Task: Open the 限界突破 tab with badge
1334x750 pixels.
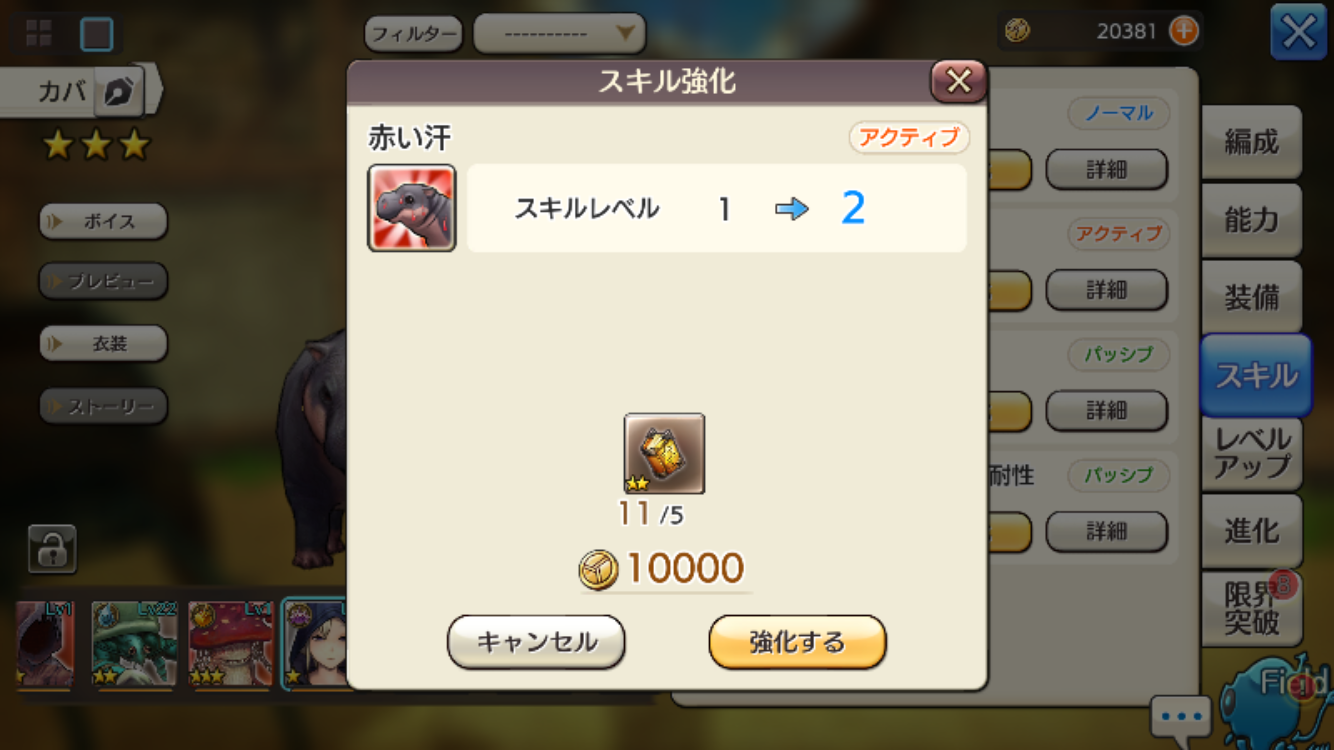Action: tap(1251, 608)
